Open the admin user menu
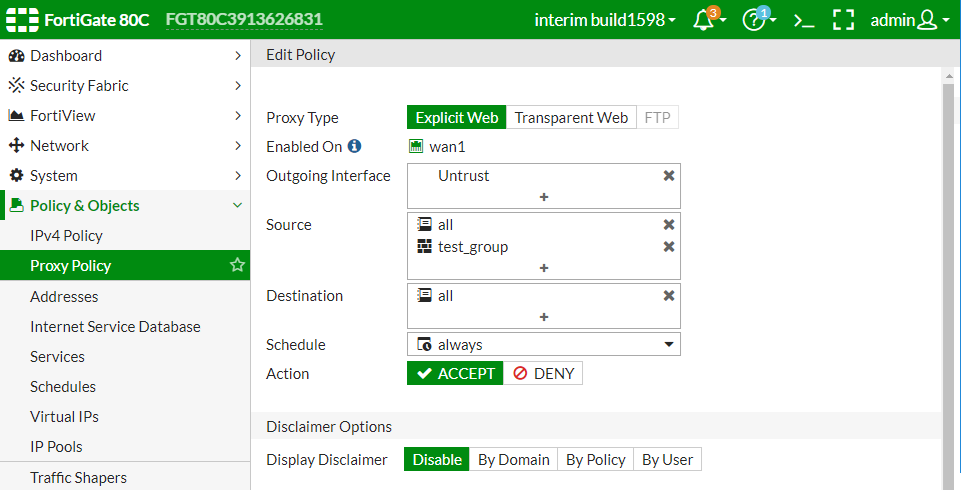This screenshot has width=961, height=490. tap(909, 20)
